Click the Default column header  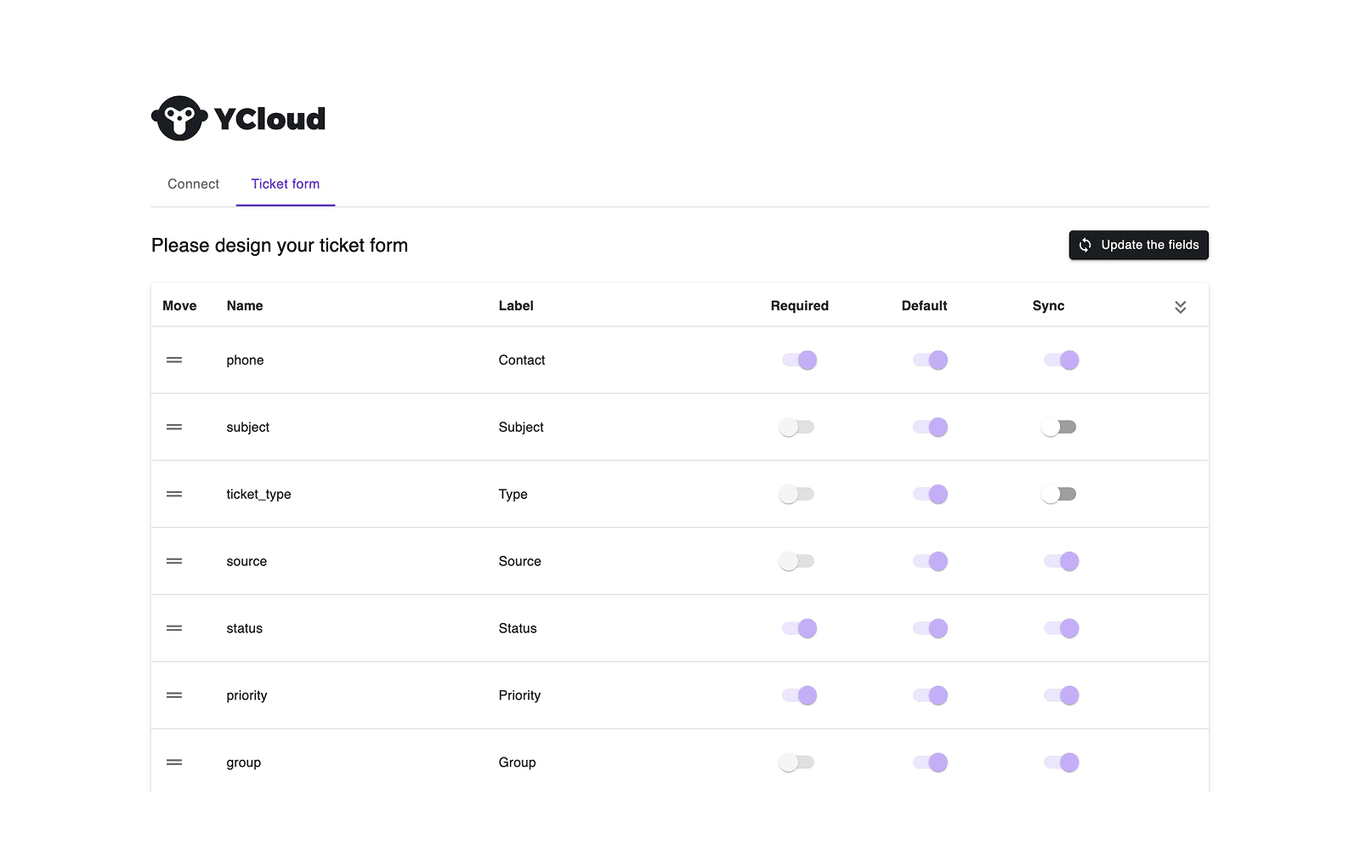[x=924, y=306]
